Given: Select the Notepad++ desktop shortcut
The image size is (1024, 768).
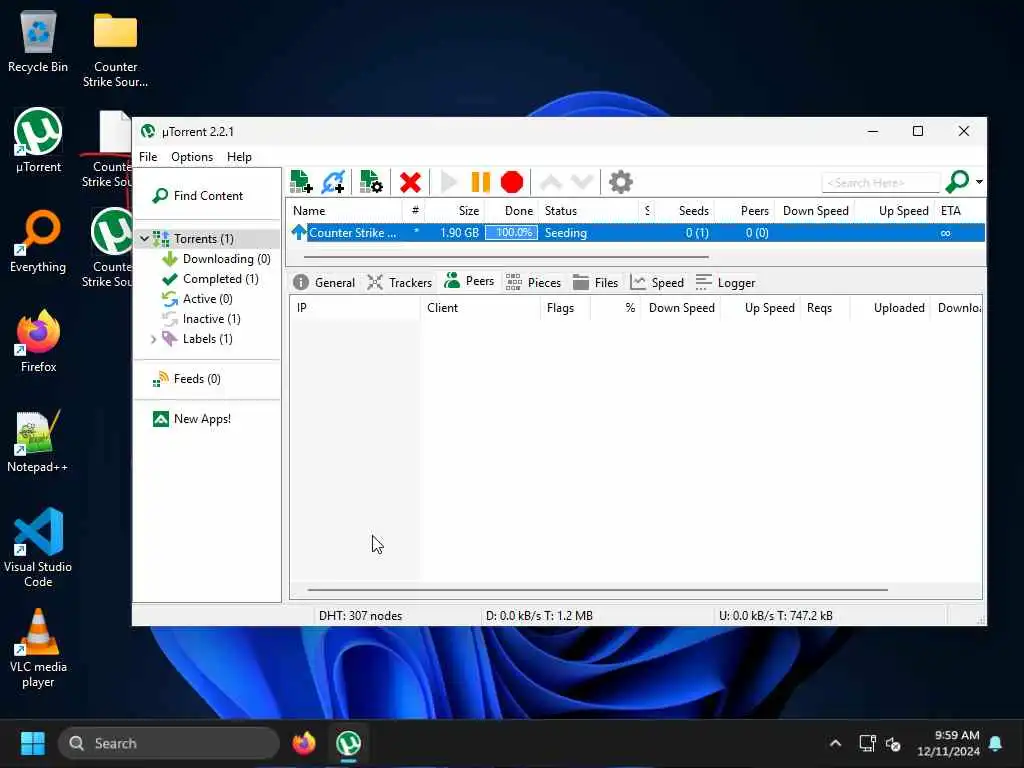Looking at the screenshot, I should pyautogui.click(x=38, y=441).
